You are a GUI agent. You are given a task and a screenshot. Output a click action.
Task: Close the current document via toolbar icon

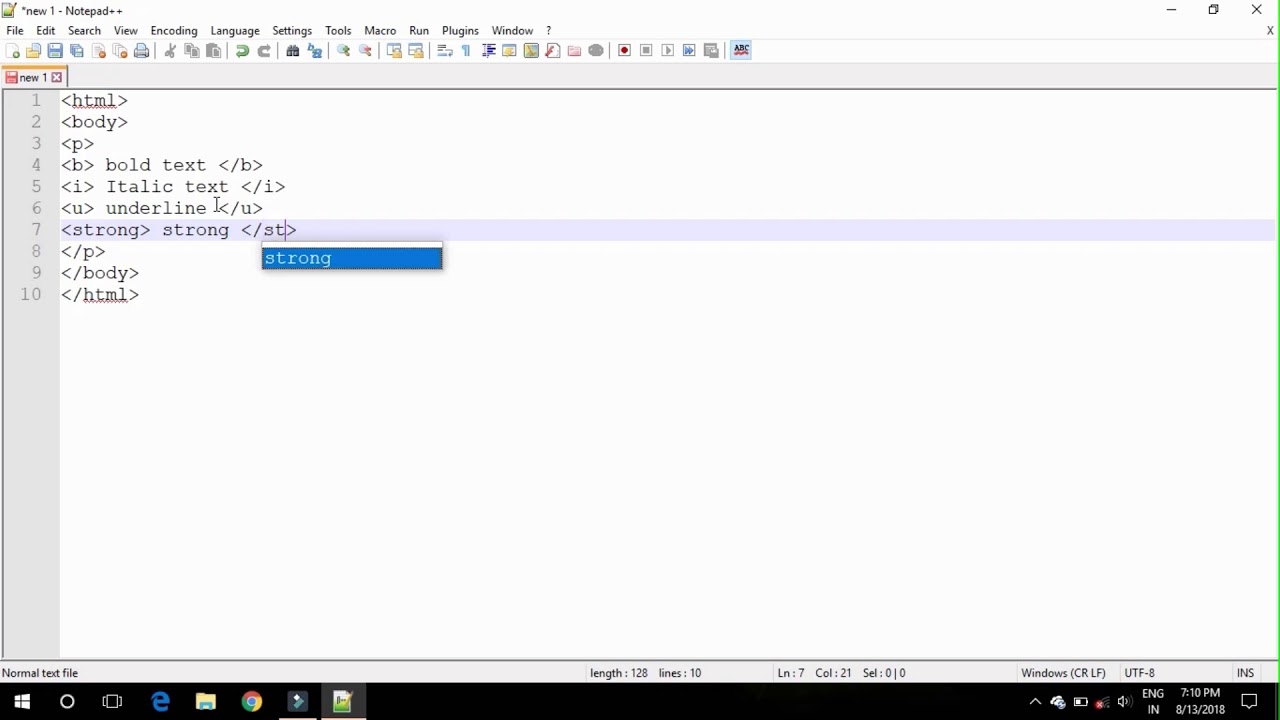[99, 51]
